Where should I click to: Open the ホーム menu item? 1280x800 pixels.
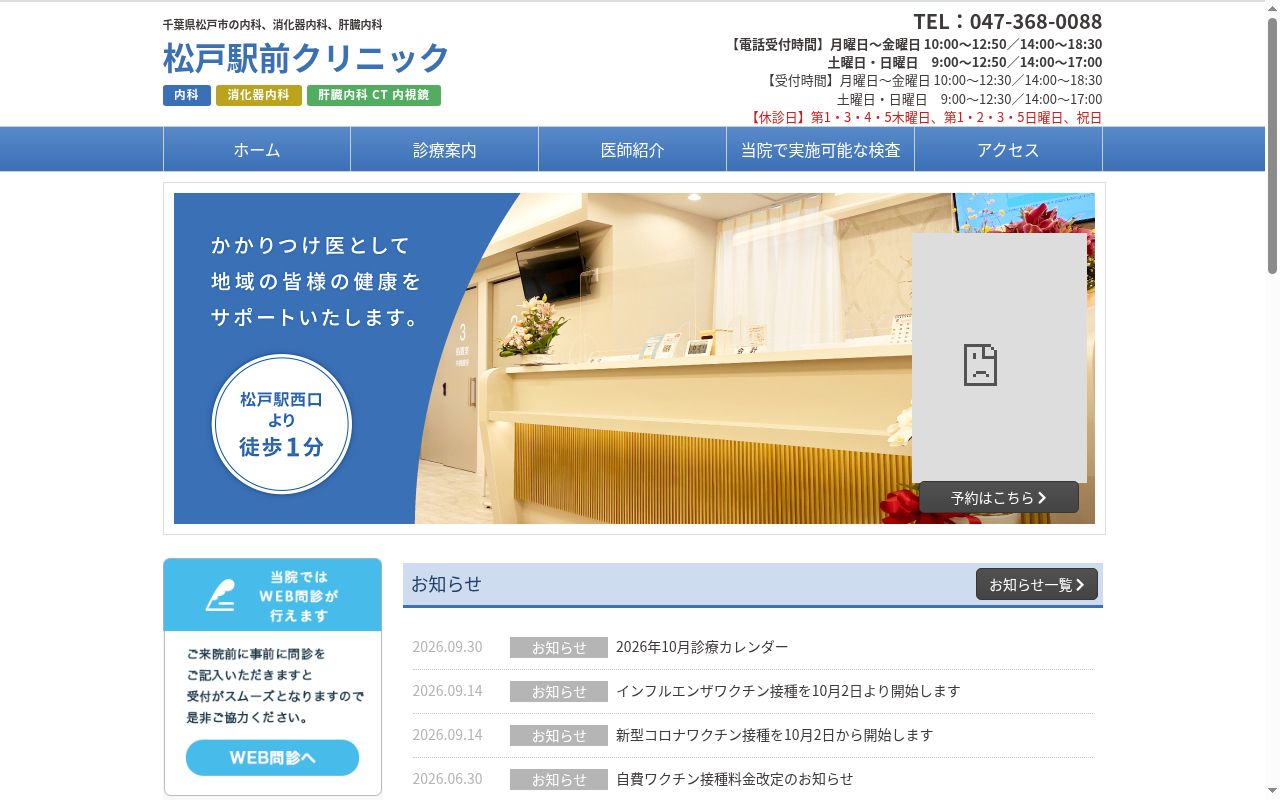pos(257,150)
